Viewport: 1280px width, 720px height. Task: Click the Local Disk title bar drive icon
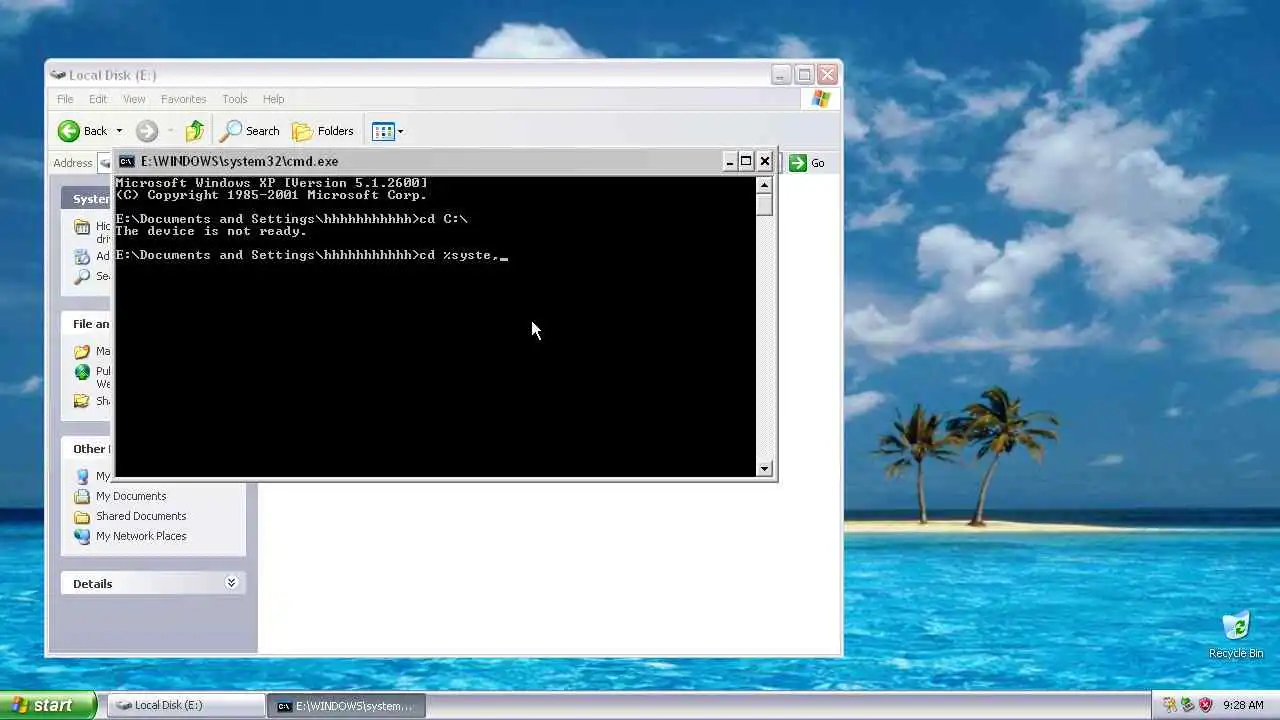coord(58,75)
